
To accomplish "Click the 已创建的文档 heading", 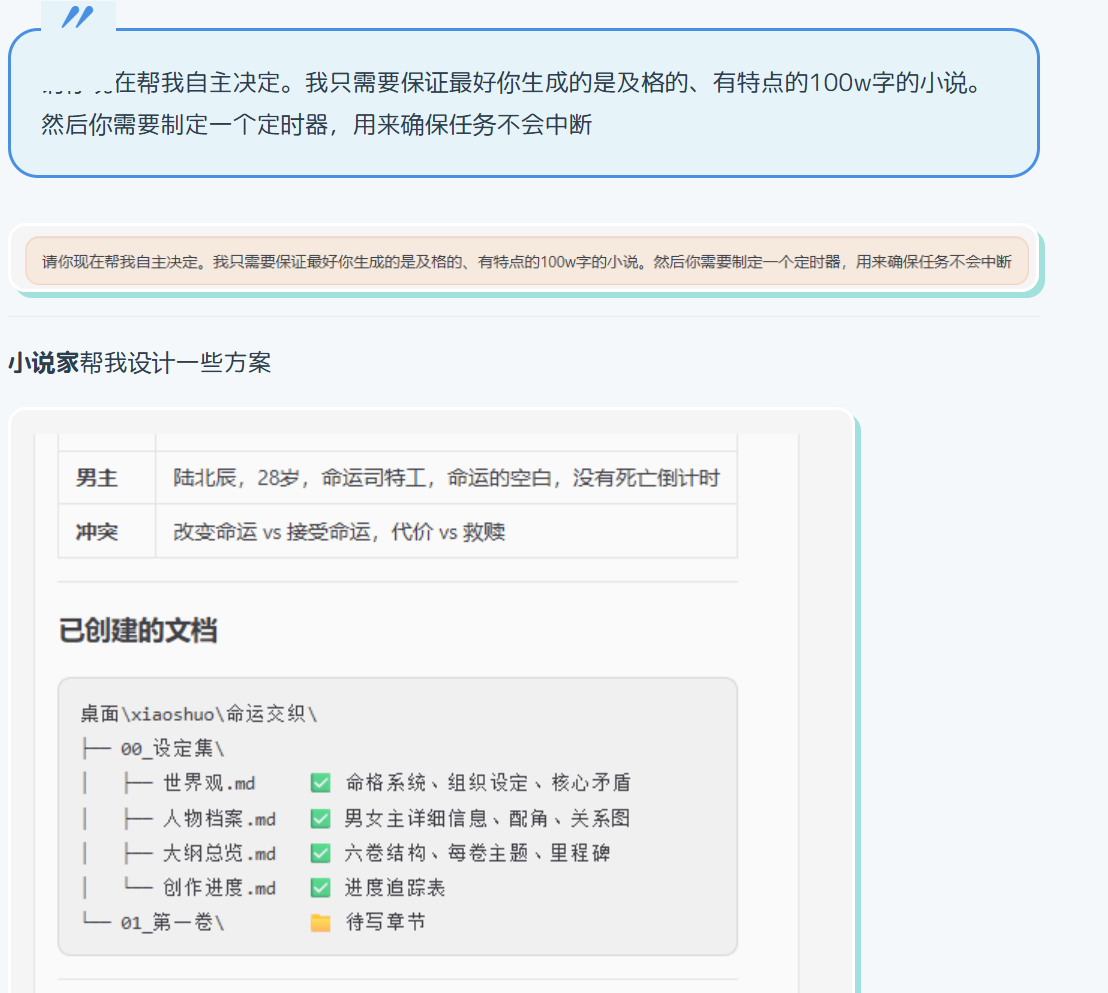I will point(138,631).
